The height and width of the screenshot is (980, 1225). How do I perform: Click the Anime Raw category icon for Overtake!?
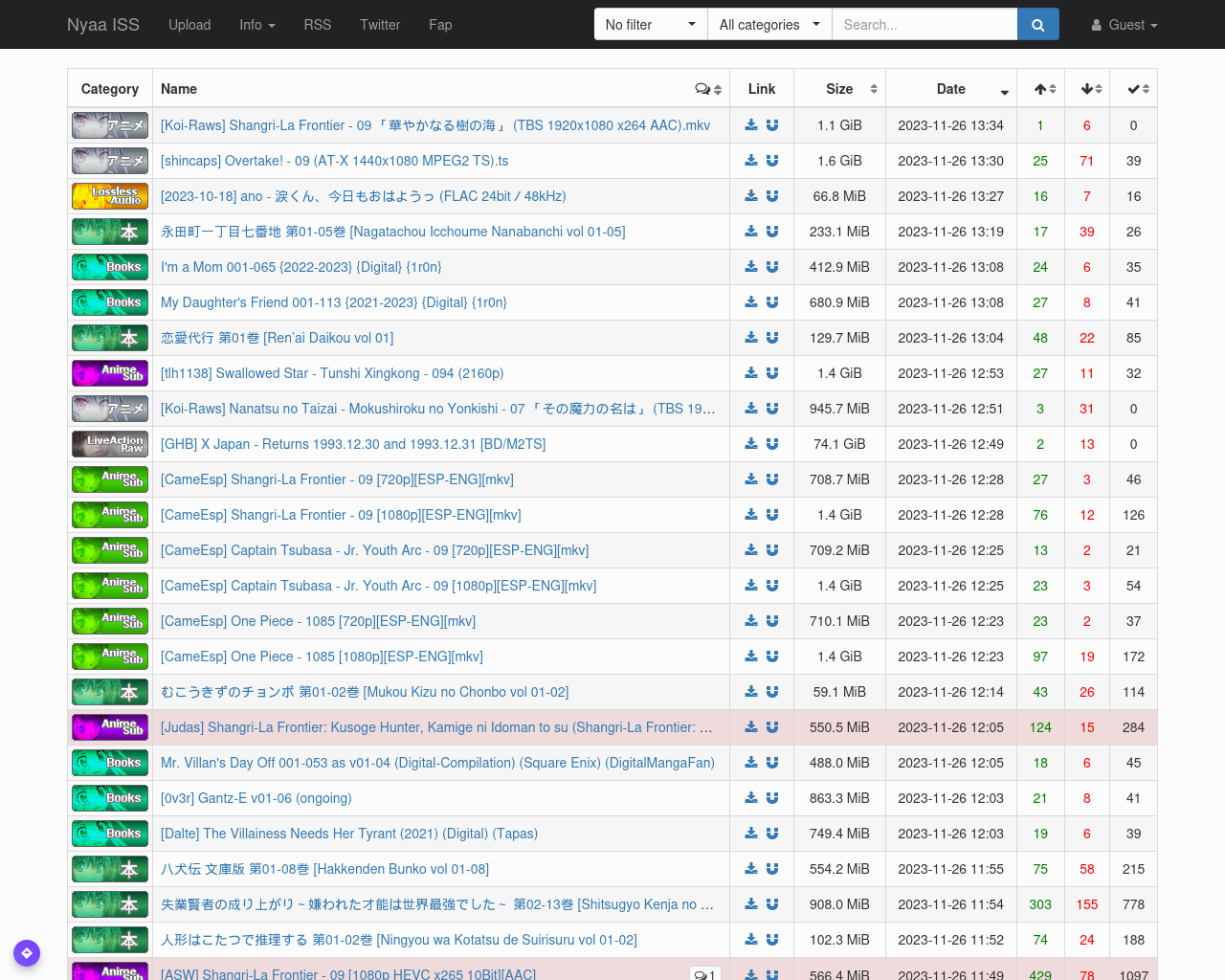click(x=110, y=161)
